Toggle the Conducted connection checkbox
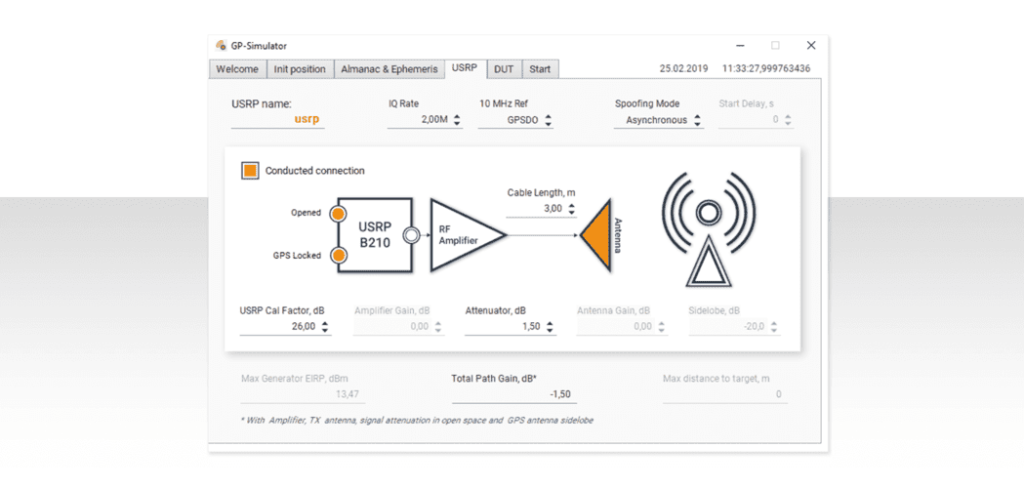The image size is (1024, 488). pyautogui.click(x=250, y=171)
